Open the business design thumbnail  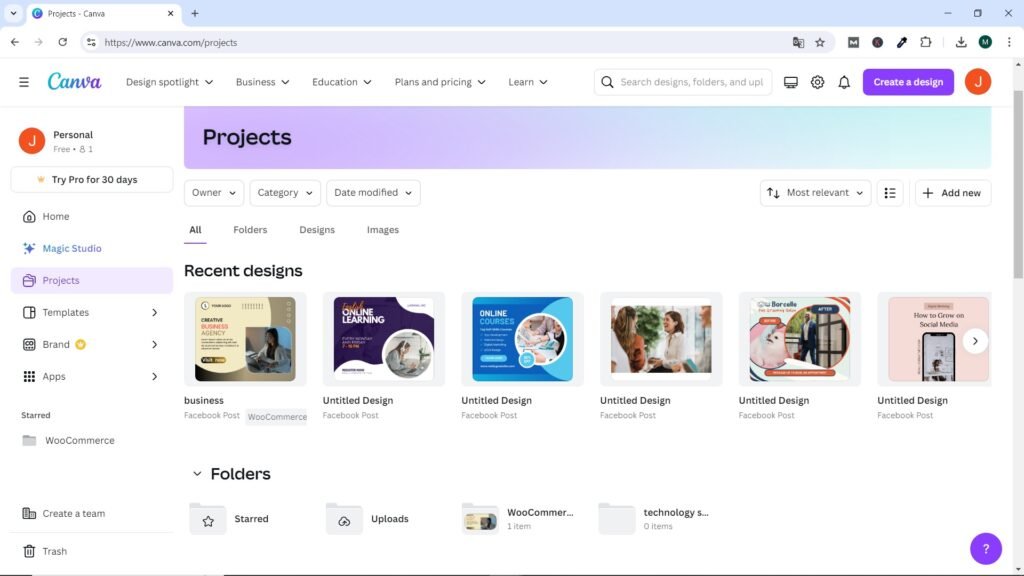pos(245,339)
